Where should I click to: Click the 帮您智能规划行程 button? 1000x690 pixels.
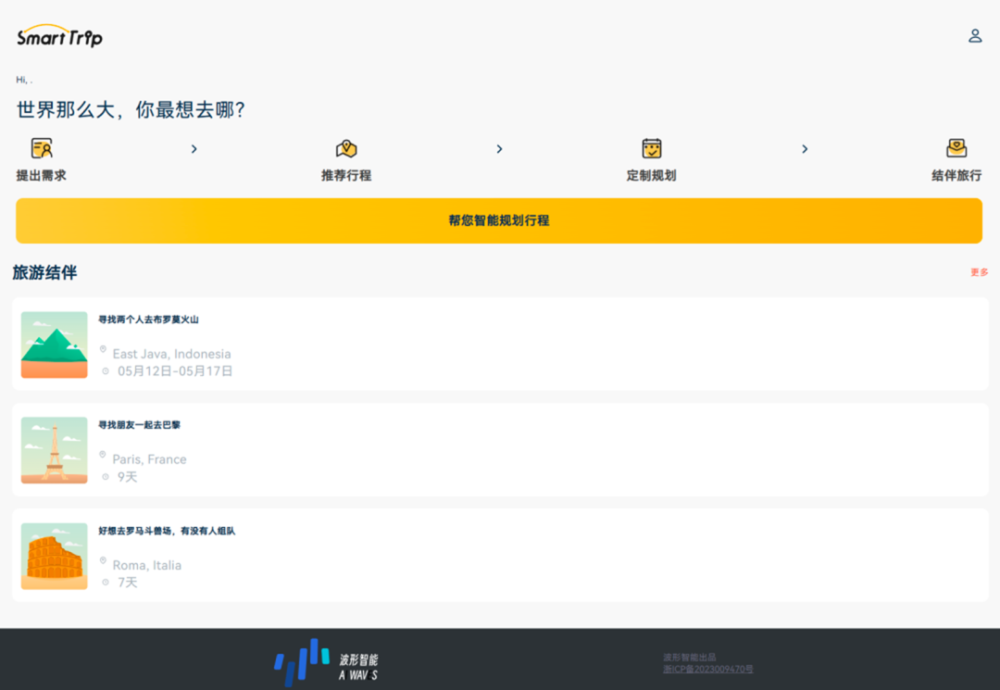[499, 221]
